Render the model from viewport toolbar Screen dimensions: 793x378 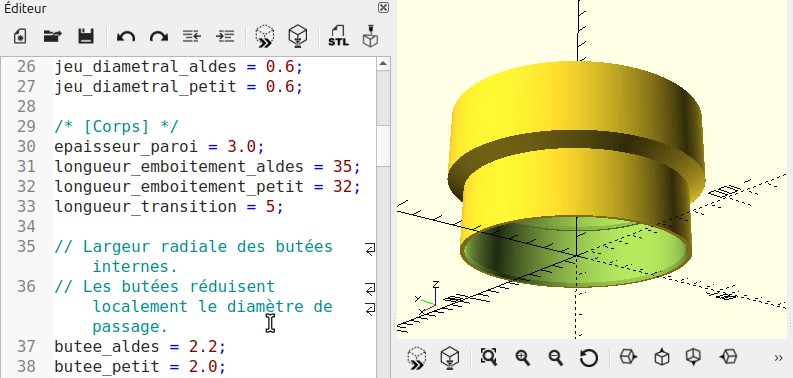[450, 358]
